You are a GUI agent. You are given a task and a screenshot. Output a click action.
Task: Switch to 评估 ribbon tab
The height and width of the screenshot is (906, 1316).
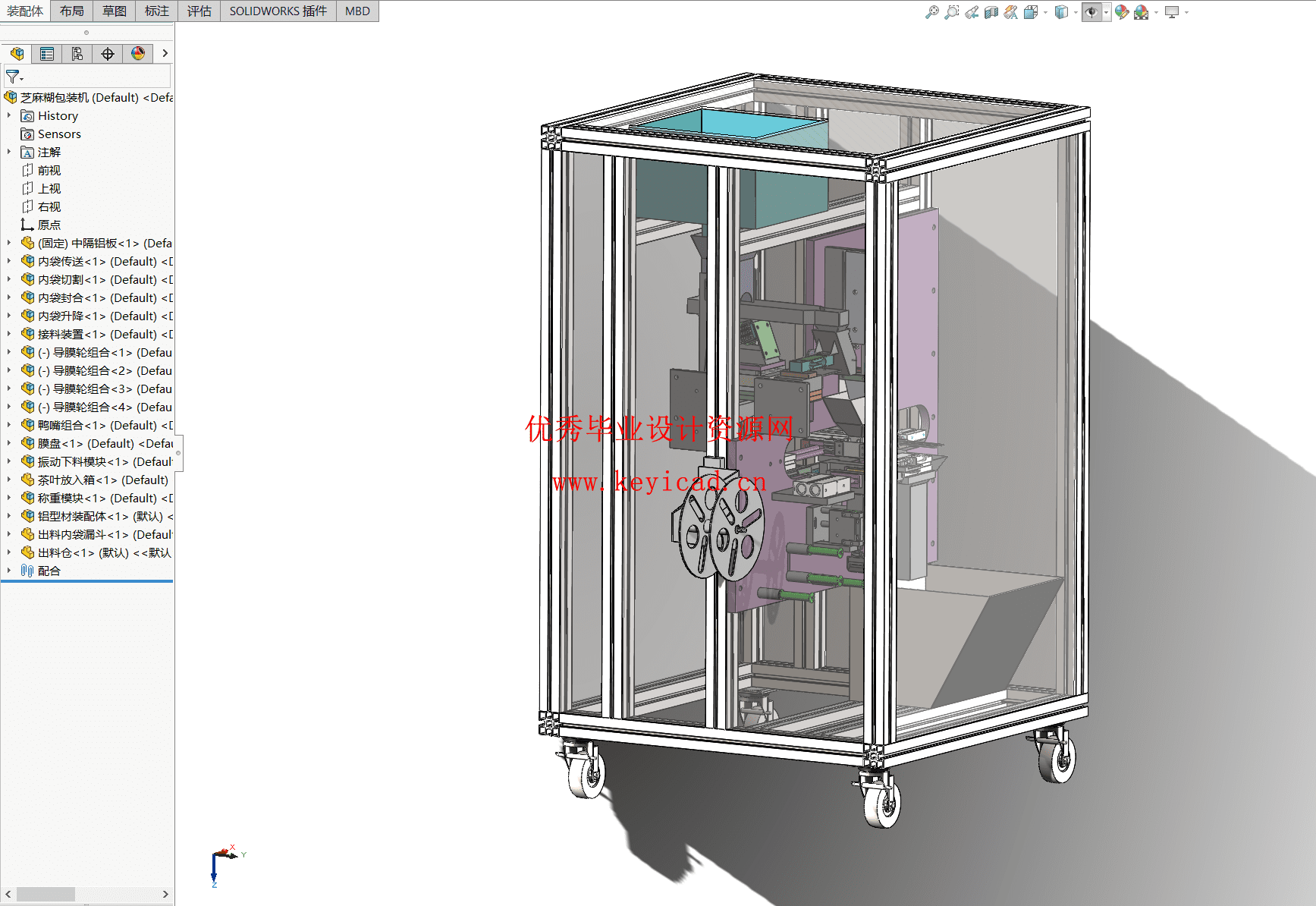(199, 11)
